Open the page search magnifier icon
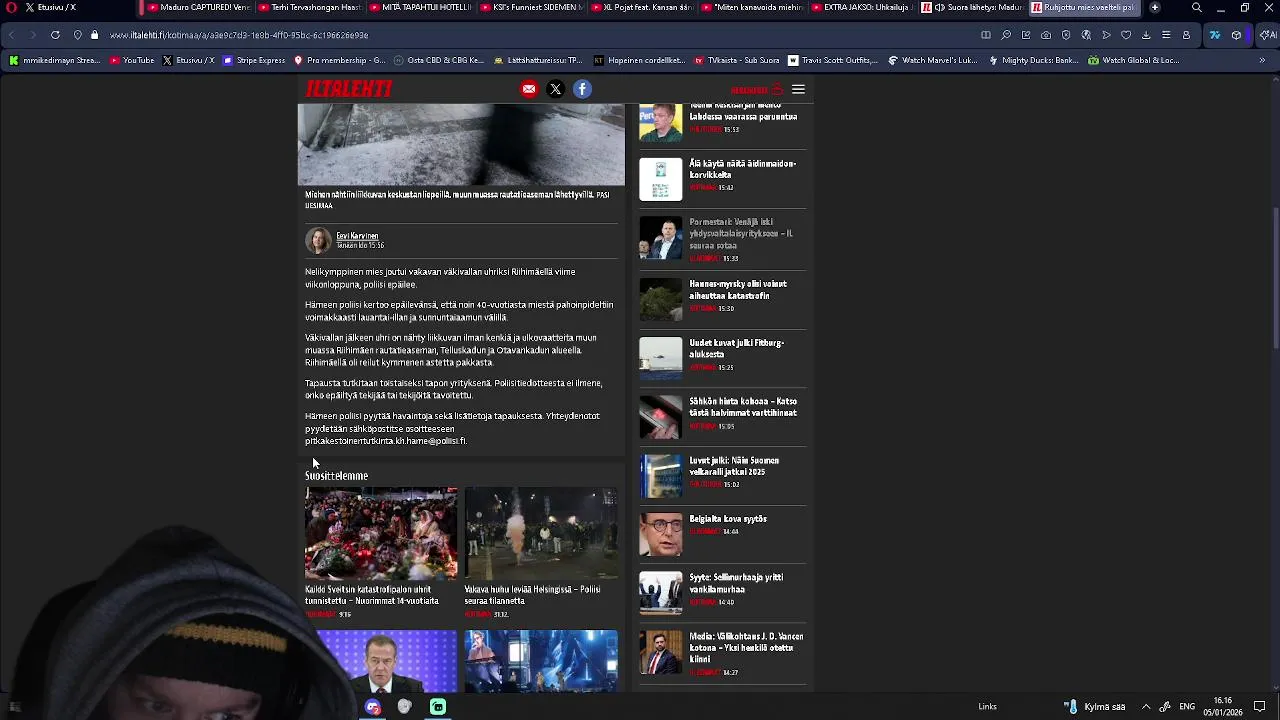The width and height of the screenshot is (1280, 720). point(1006,35)
